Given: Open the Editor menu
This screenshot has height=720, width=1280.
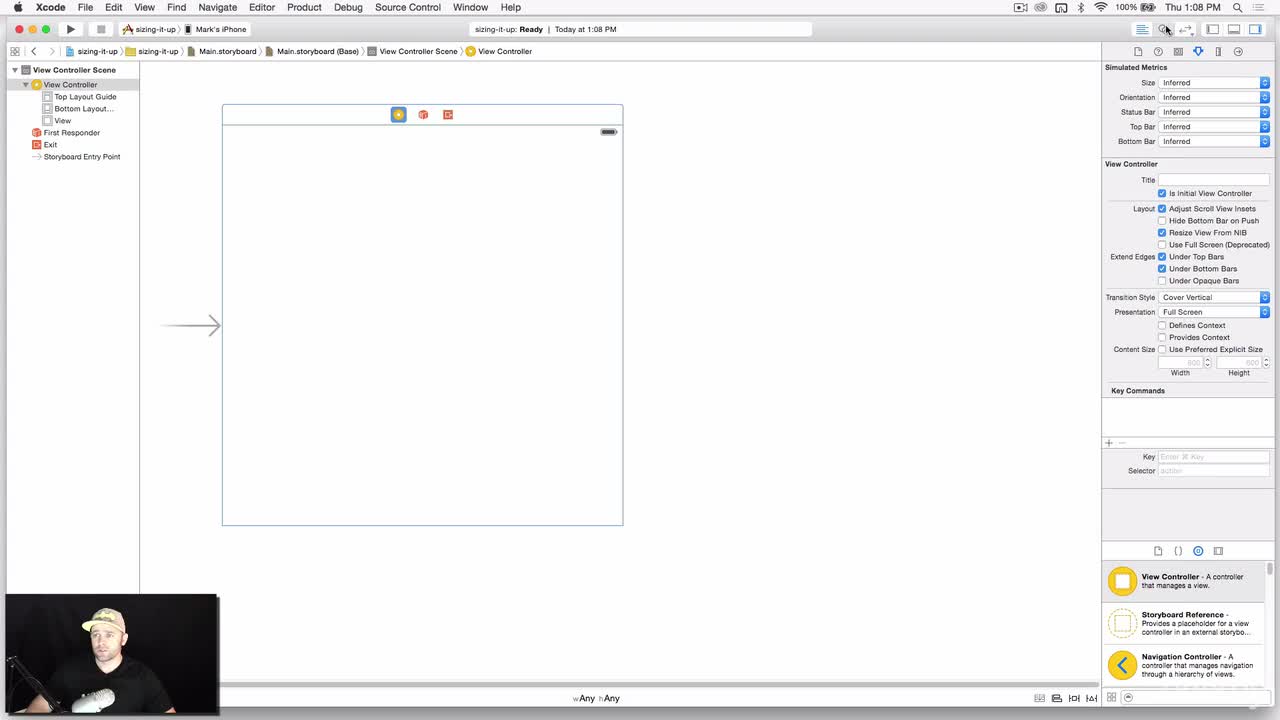Looking at the screenshot, I should pos(262,7).
